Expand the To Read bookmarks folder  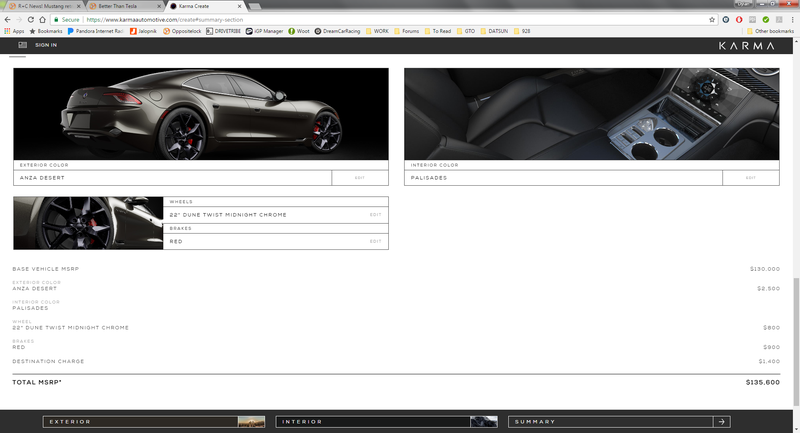(438, 31)
